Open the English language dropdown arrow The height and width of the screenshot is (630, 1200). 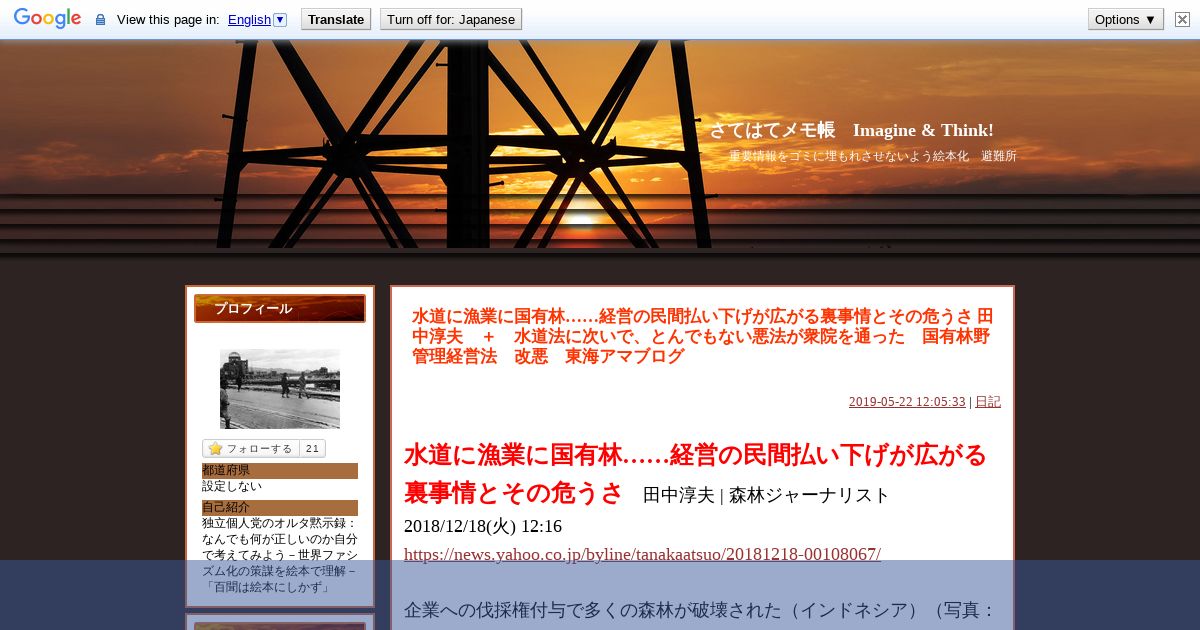(x=280, y=19)
